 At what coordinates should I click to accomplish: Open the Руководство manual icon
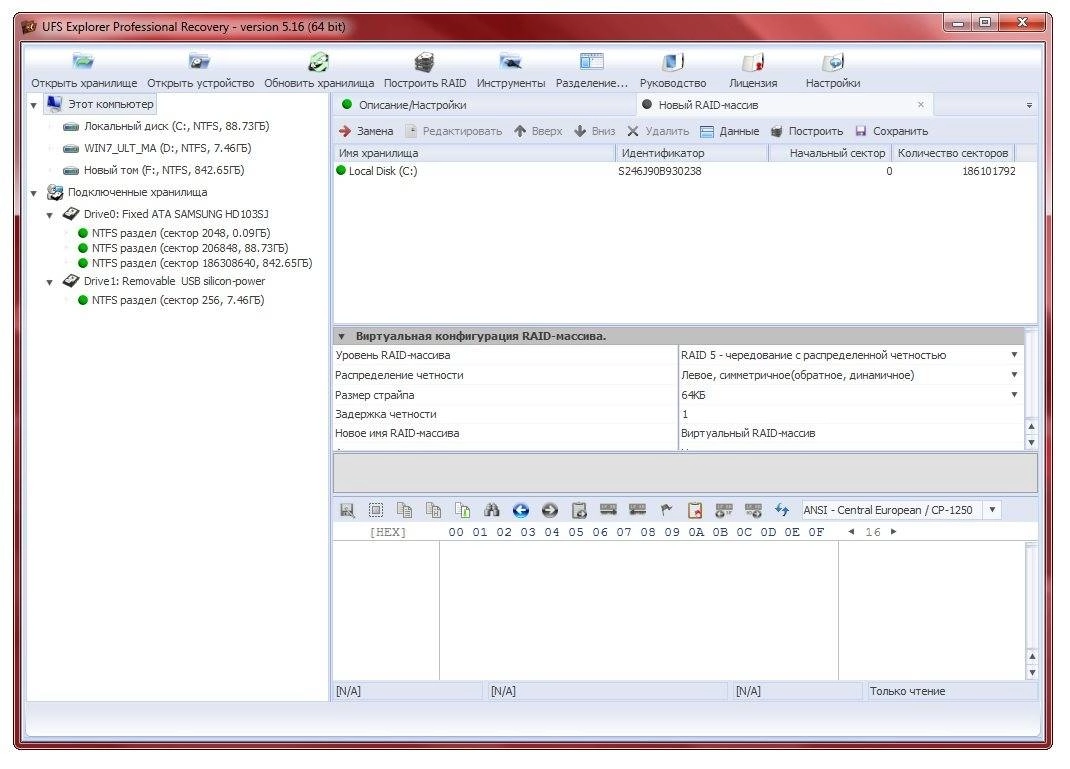tap(672, 62)
